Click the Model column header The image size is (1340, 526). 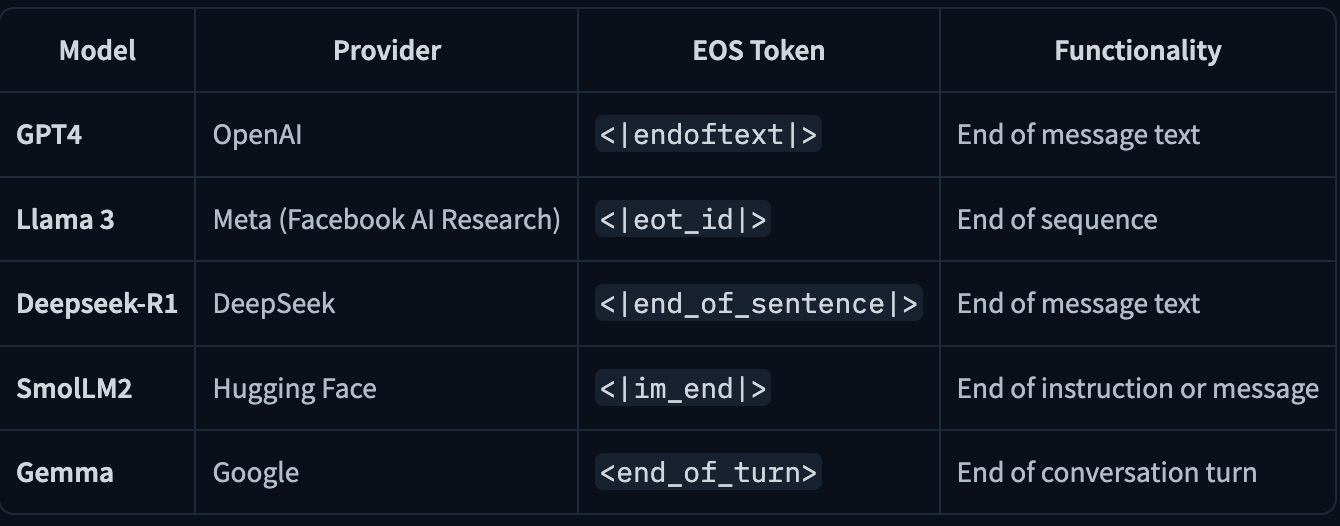coord(97,50)
